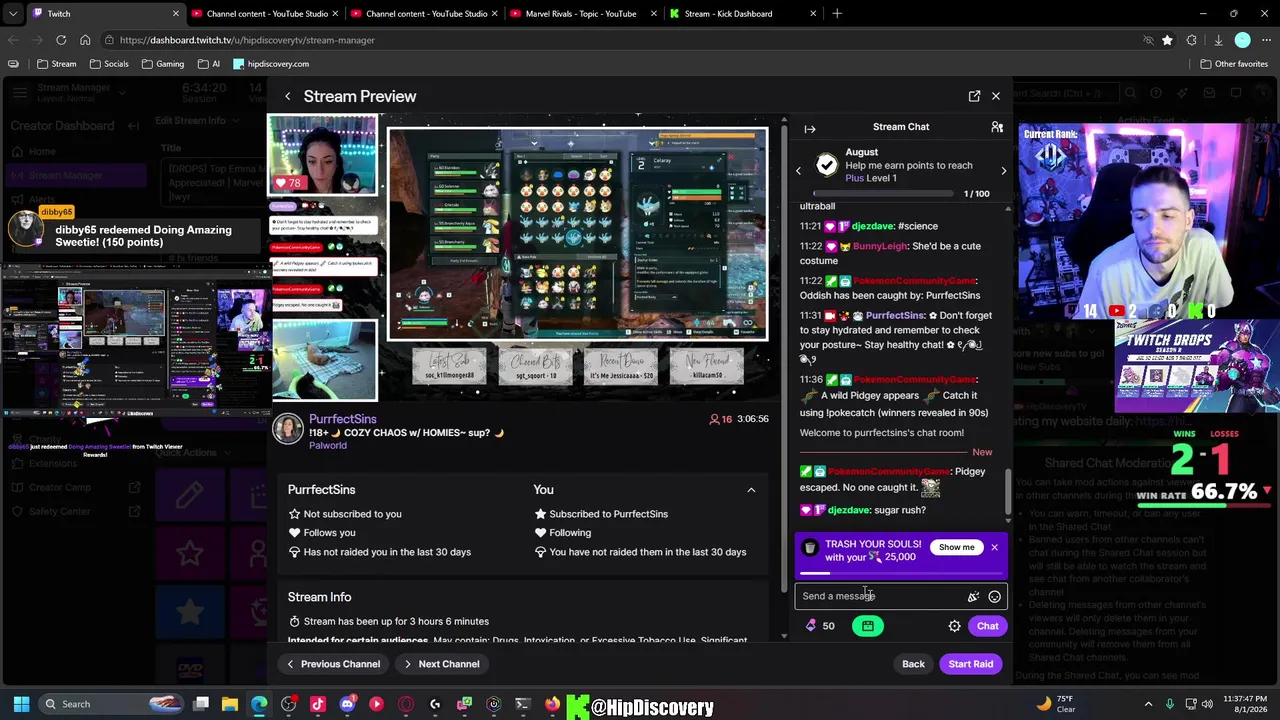Go to Next Channel
This screenshot has height=720, width=1280.
(442, 664)
